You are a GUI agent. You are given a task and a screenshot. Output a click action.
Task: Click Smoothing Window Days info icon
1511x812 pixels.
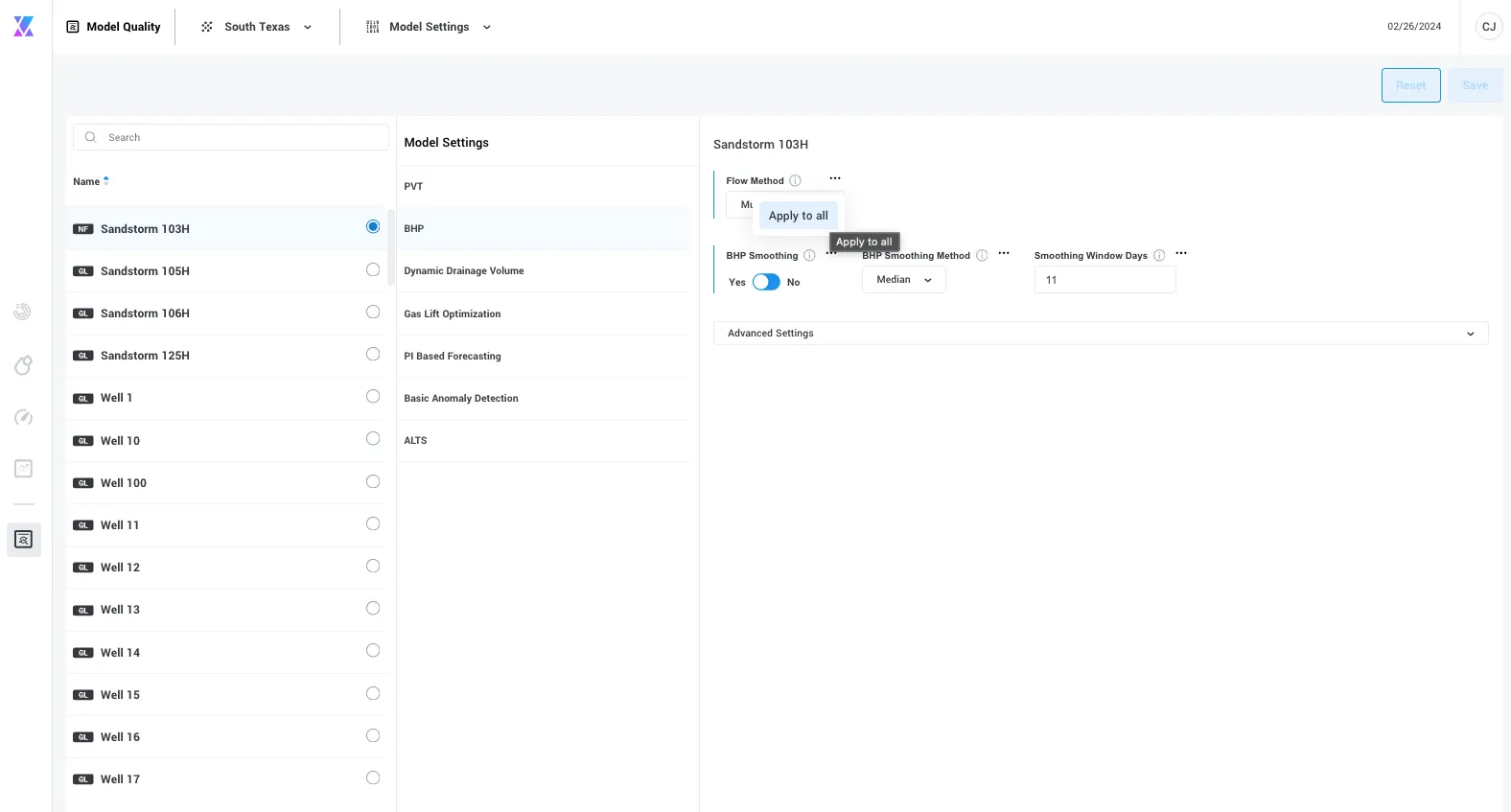coord(1159,255)
